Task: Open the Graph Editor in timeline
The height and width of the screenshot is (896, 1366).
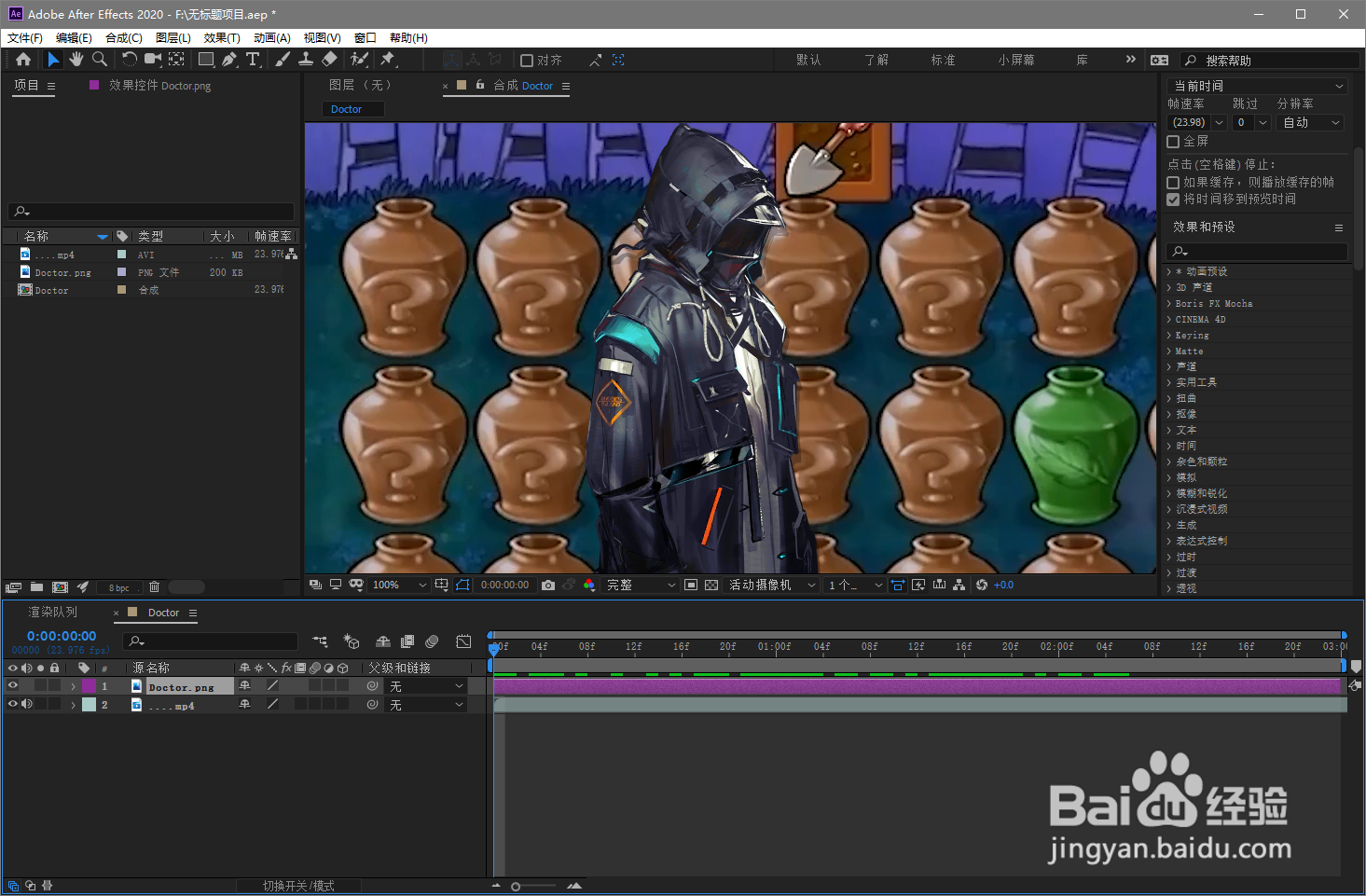Action: [463, 641]
